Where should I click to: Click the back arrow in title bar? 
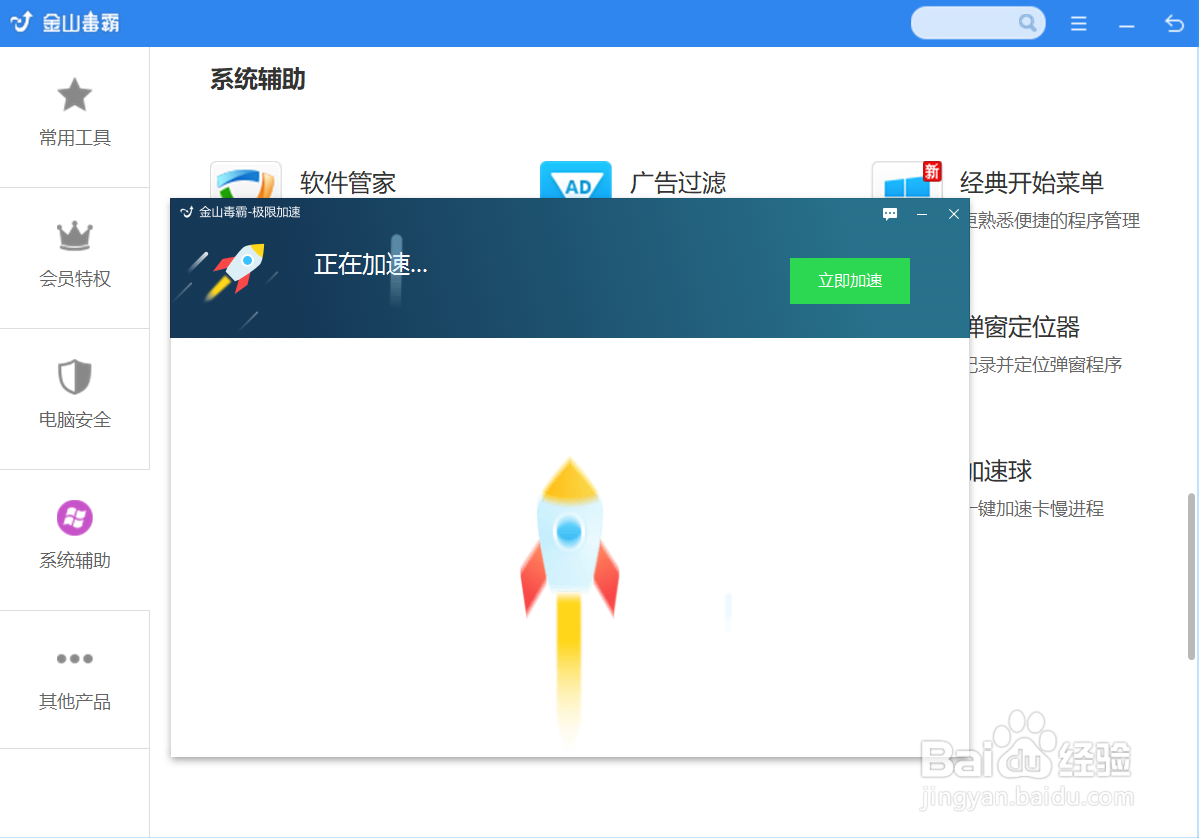(1175, 24)
